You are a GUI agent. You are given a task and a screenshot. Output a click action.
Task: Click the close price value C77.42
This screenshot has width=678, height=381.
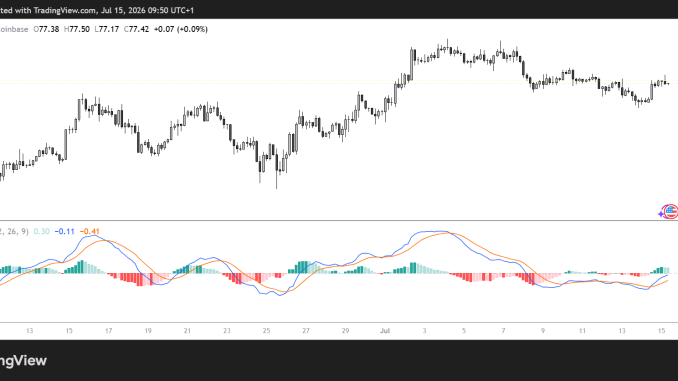(x=136, y=29)
